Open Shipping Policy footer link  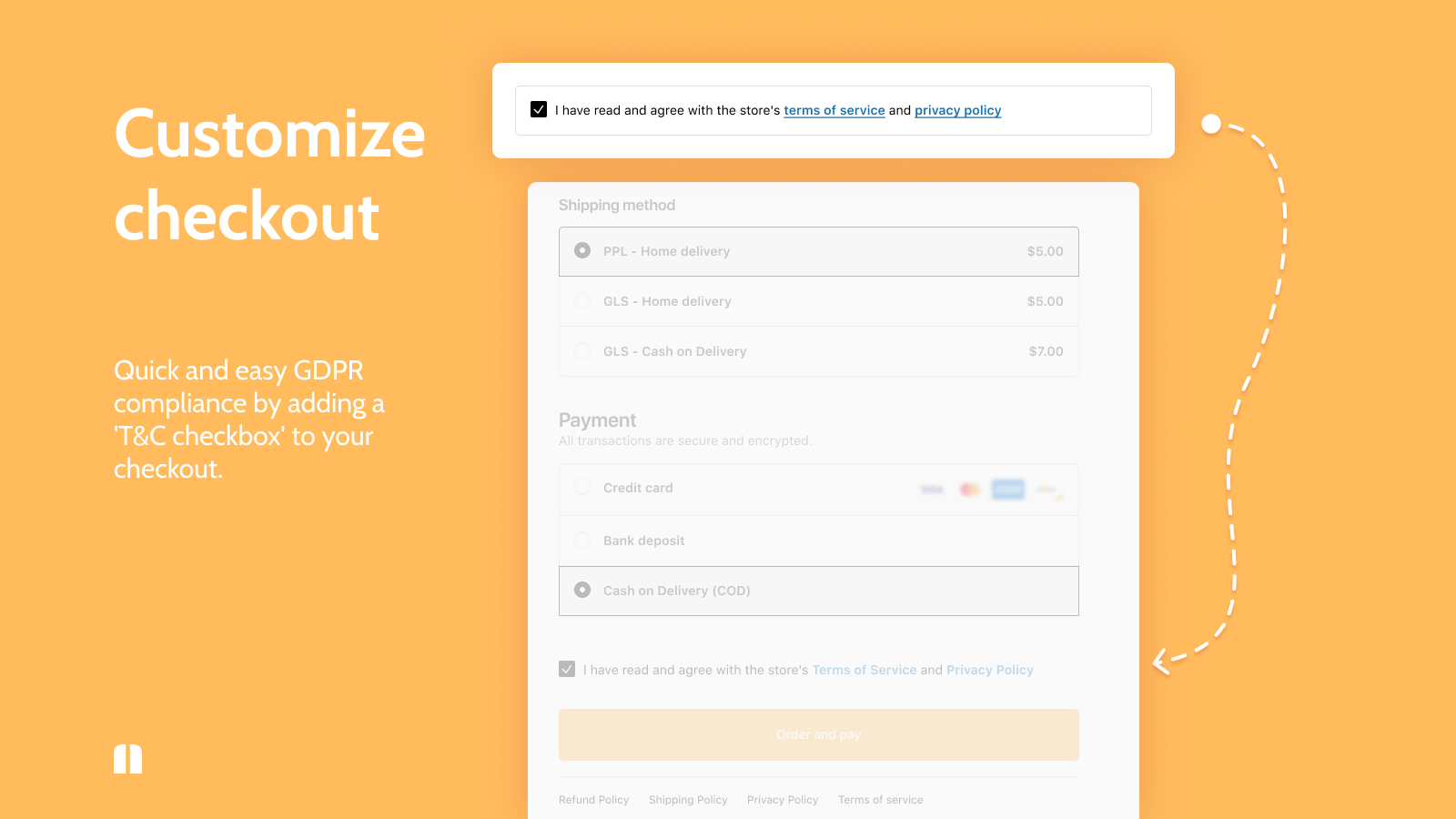click(688, 800)
